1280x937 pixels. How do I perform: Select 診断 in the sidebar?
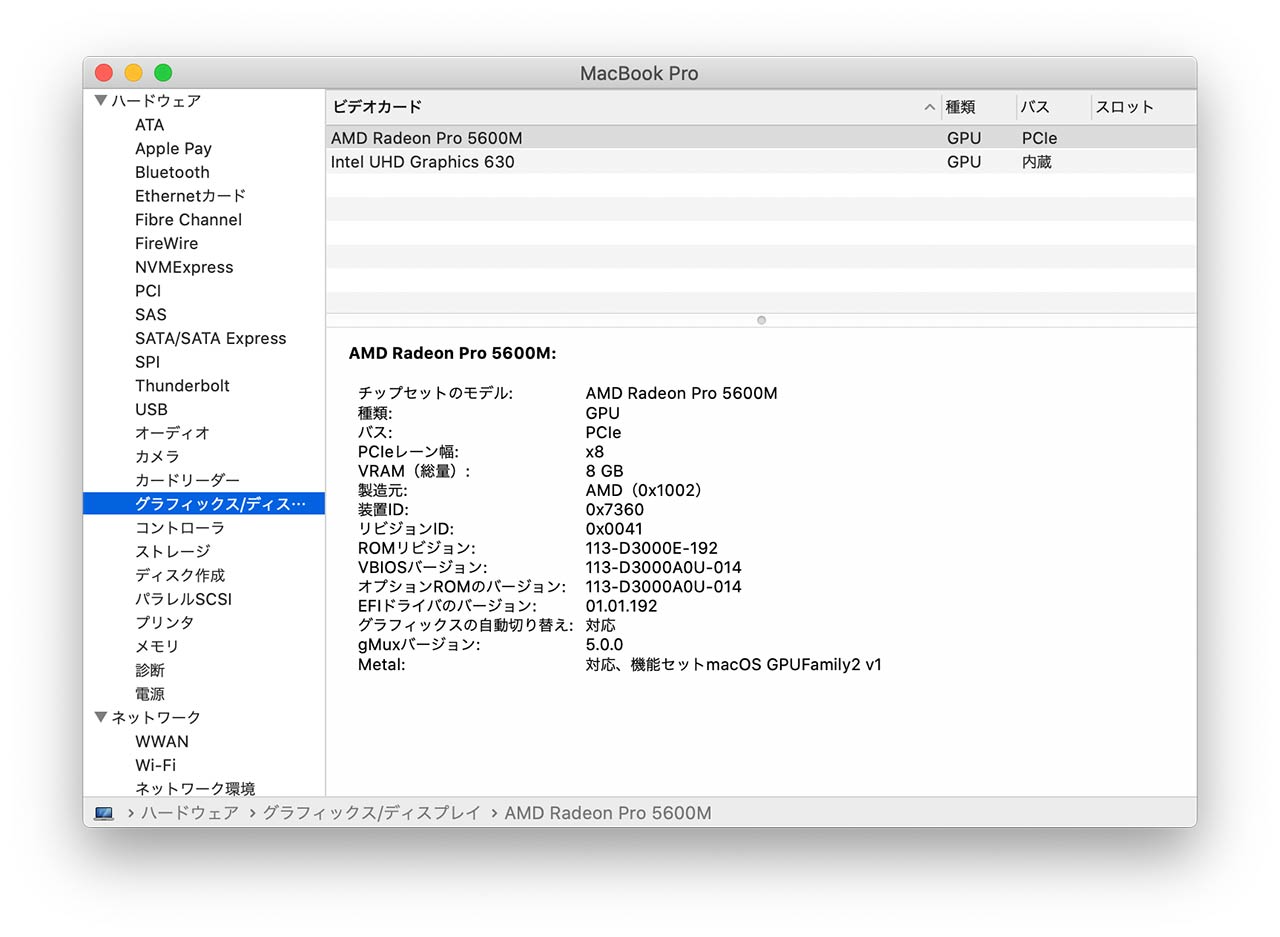coord(150,670)
